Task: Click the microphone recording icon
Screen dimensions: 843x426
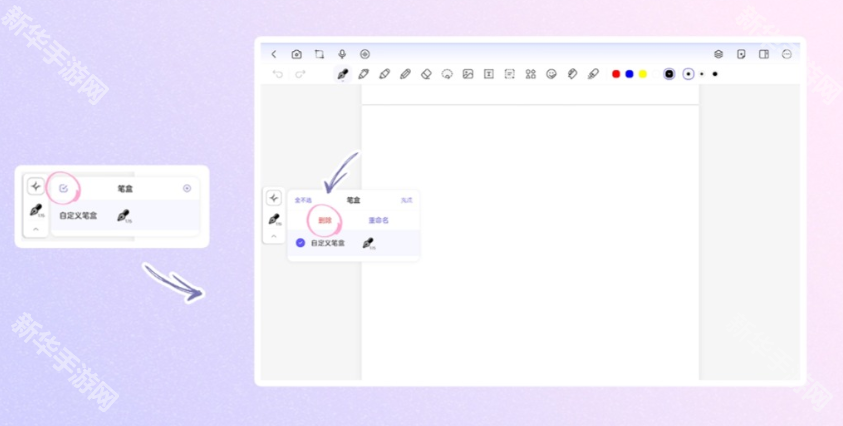Action: (342, 54)
